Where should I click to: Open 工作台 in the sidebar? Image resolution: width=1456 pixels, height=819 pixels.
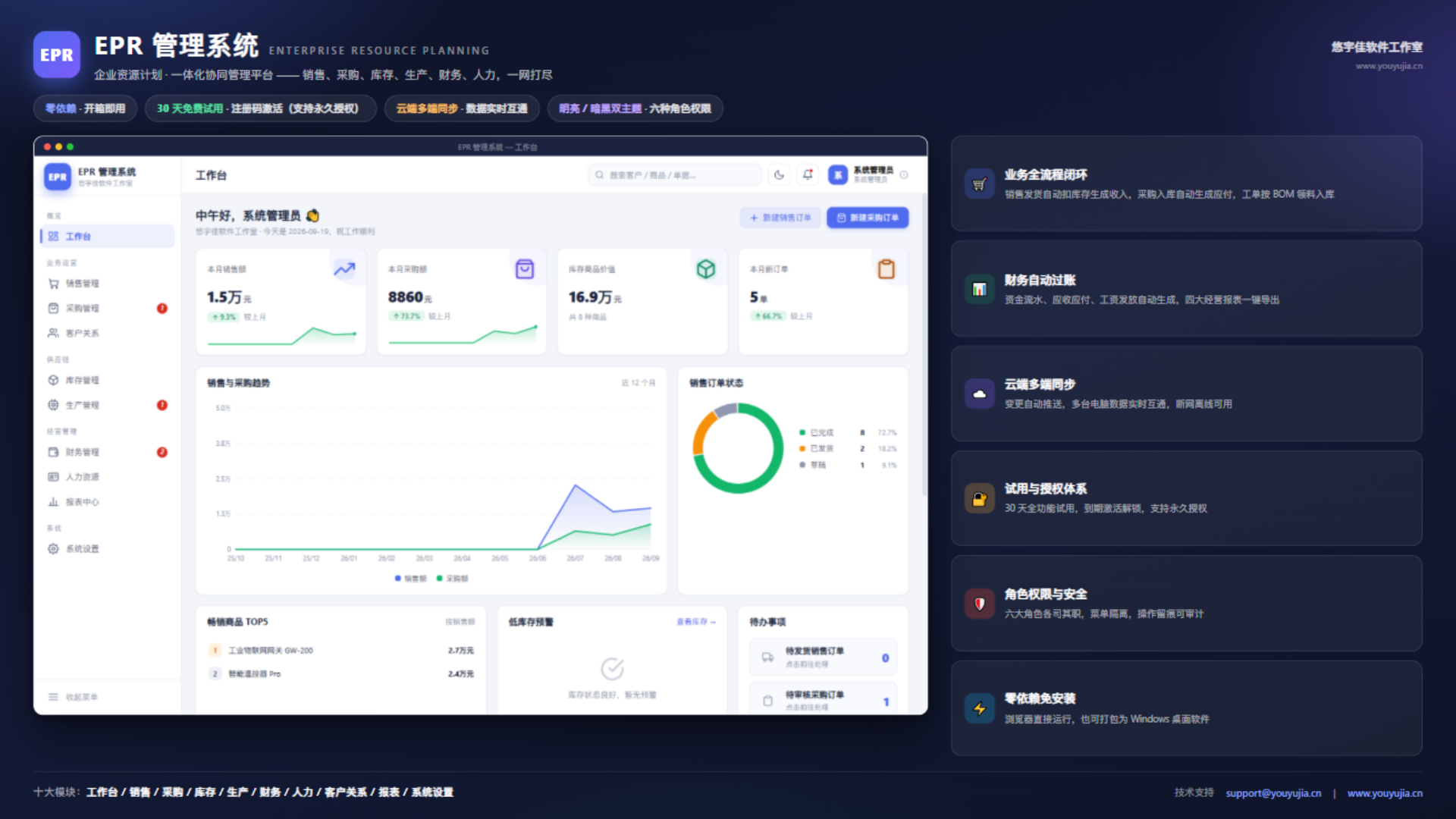tap(107, 237)
